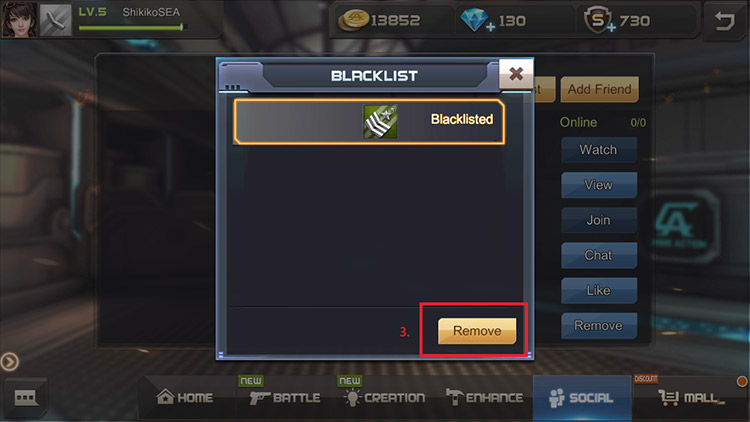
Task: Close the Blacklist dialog
Action: click(x=516, y=74)
